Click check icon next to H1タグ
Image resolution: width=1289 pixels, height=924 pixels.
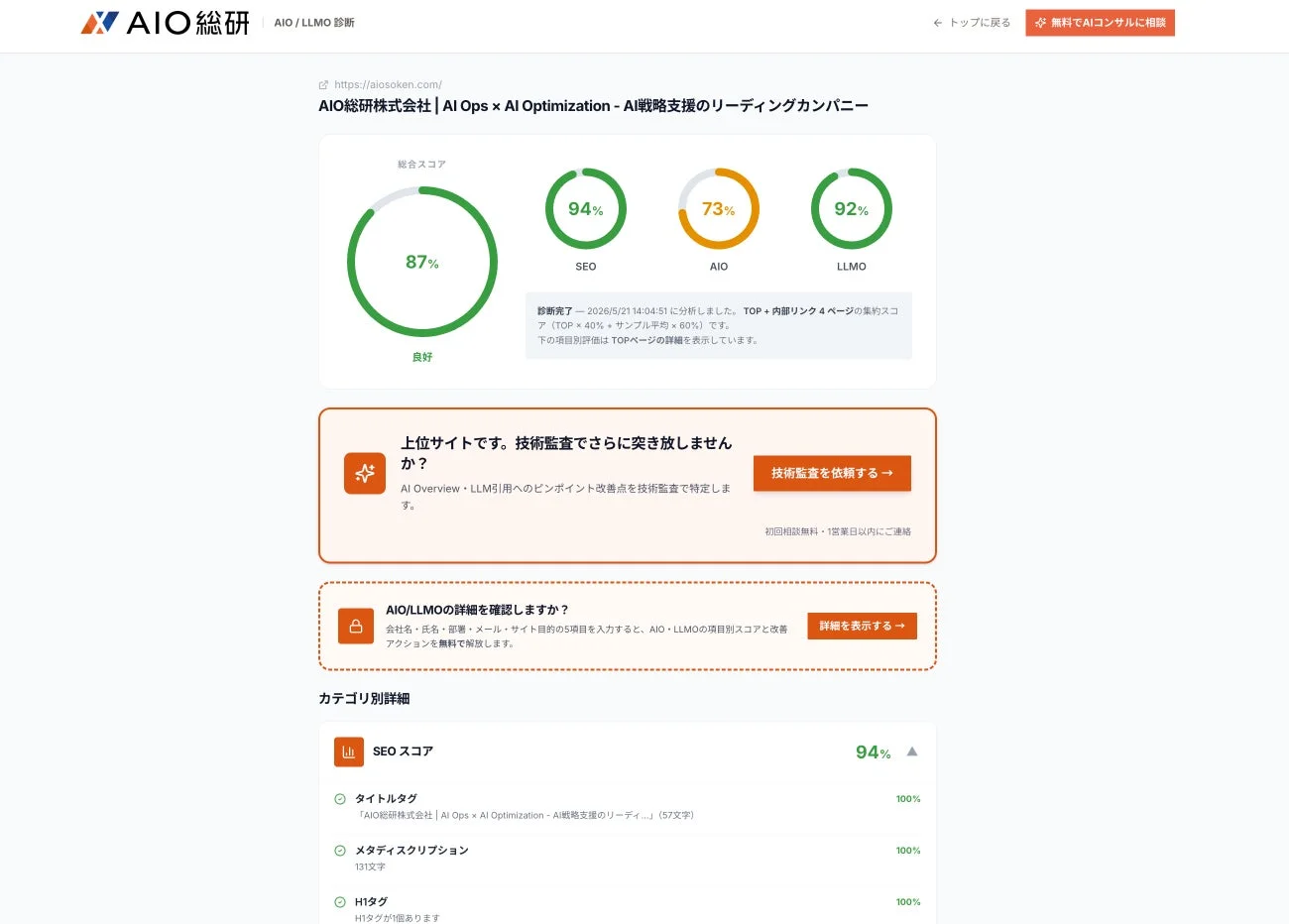pos(340,902)
